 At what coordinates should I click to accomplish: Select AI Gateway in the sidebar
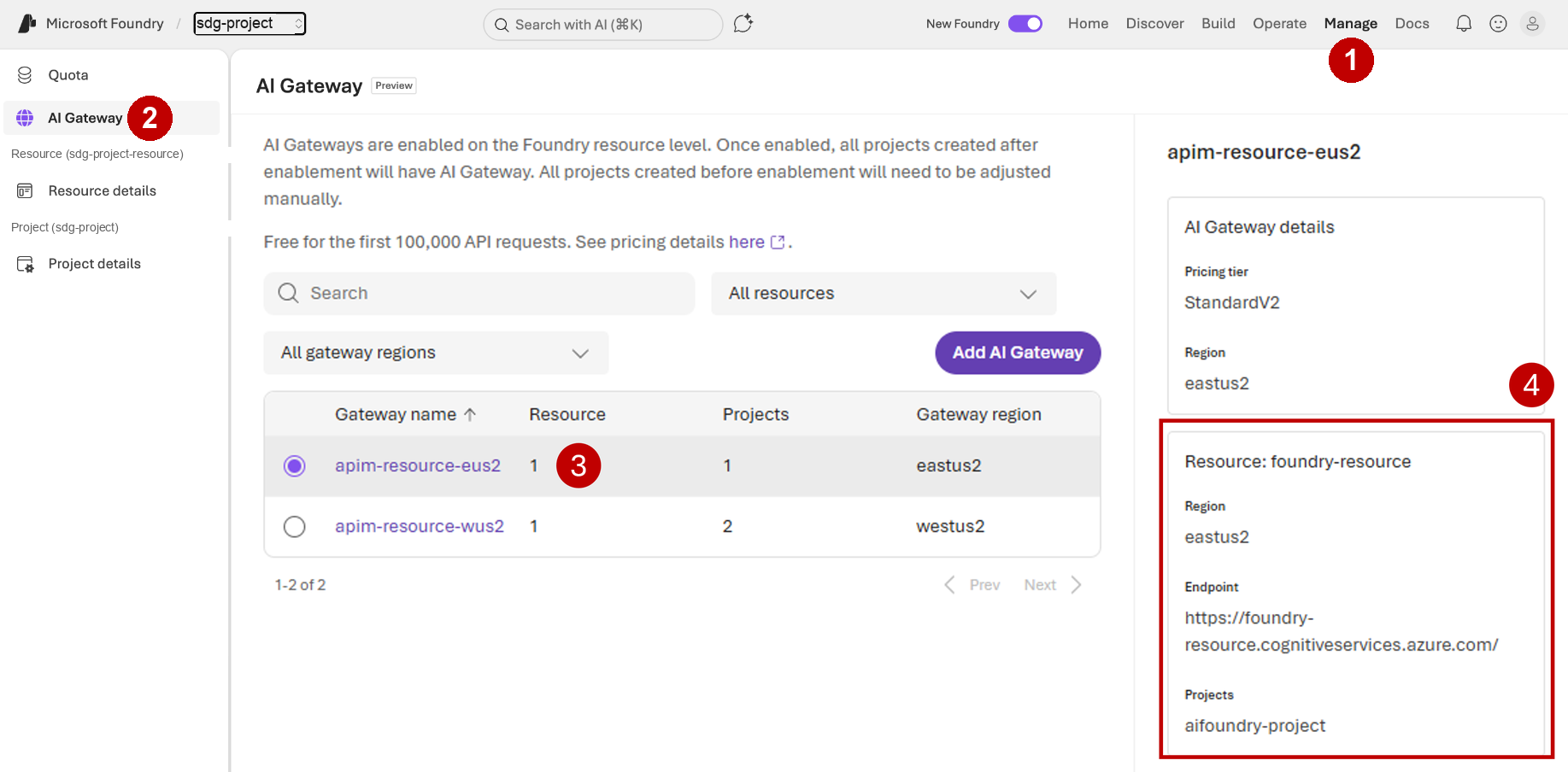112,118
